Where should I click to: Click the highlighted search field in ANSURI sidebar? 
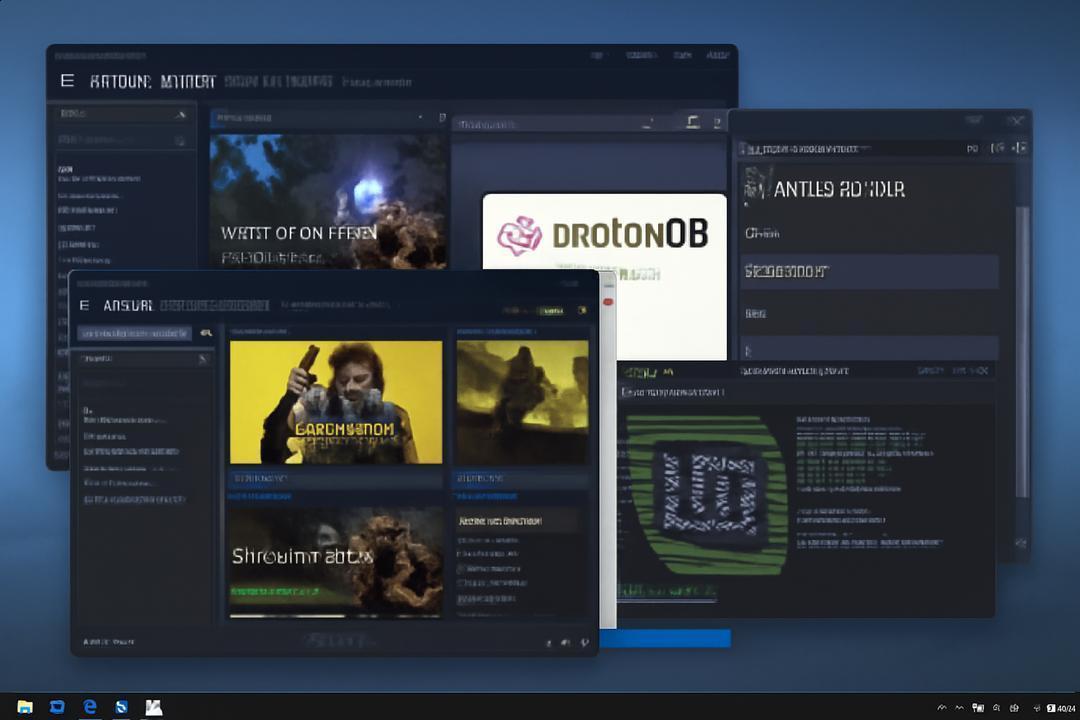(134, 333)
